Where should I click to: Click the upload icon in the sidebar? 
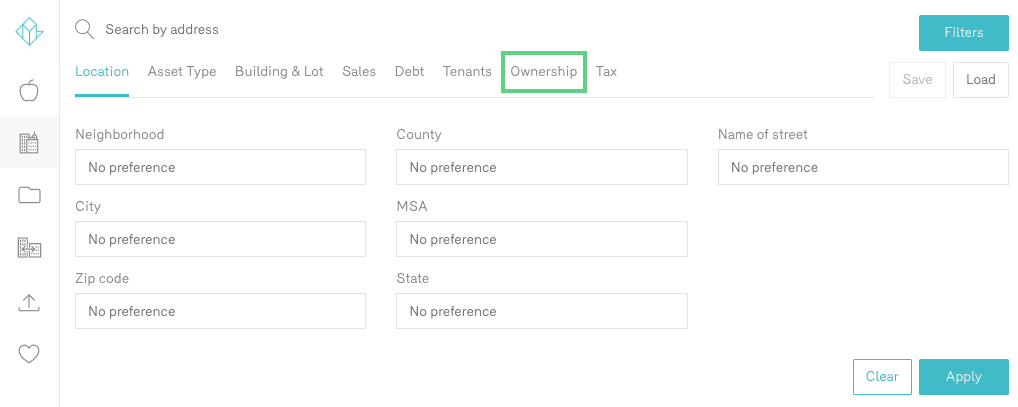(x=29, y=302)
